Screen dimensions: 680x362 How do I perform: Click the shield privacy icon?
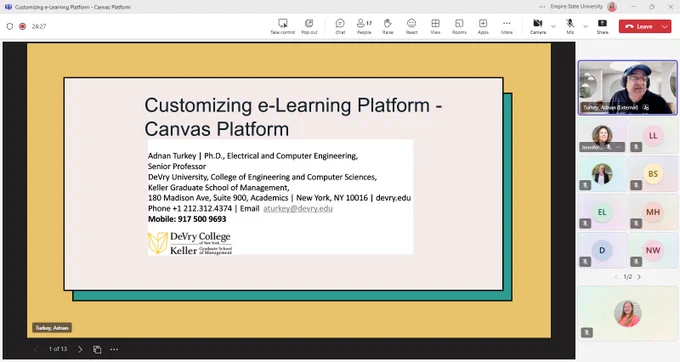10,26
